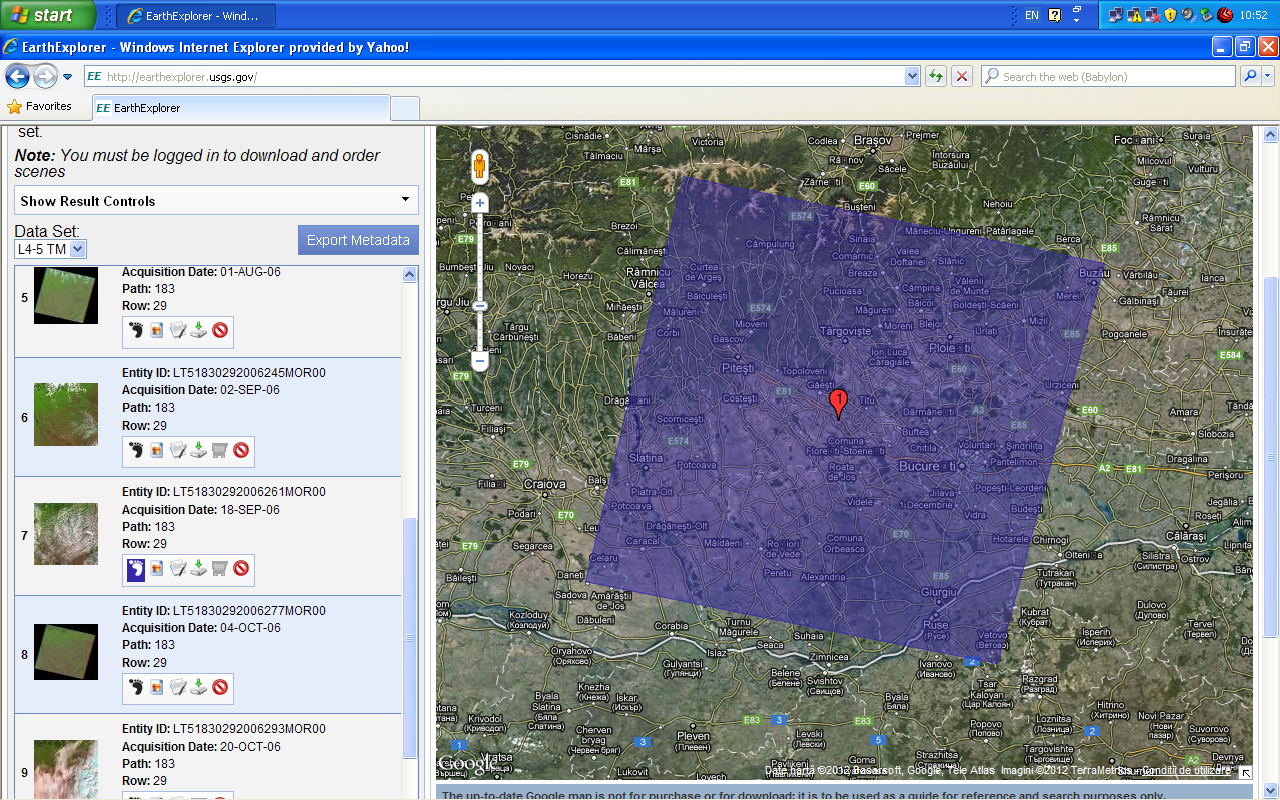Show footprint for scene 04-OCT-06
Image resolution: width=1280 pixels, height=800 pixels.
coord(136,687)
